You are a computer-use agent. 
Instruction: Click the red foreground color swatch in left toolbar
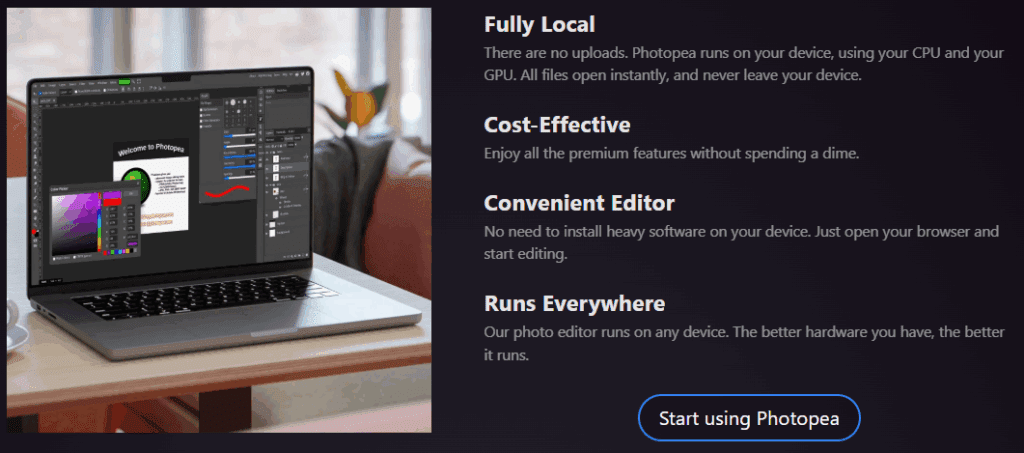point(33,231)
